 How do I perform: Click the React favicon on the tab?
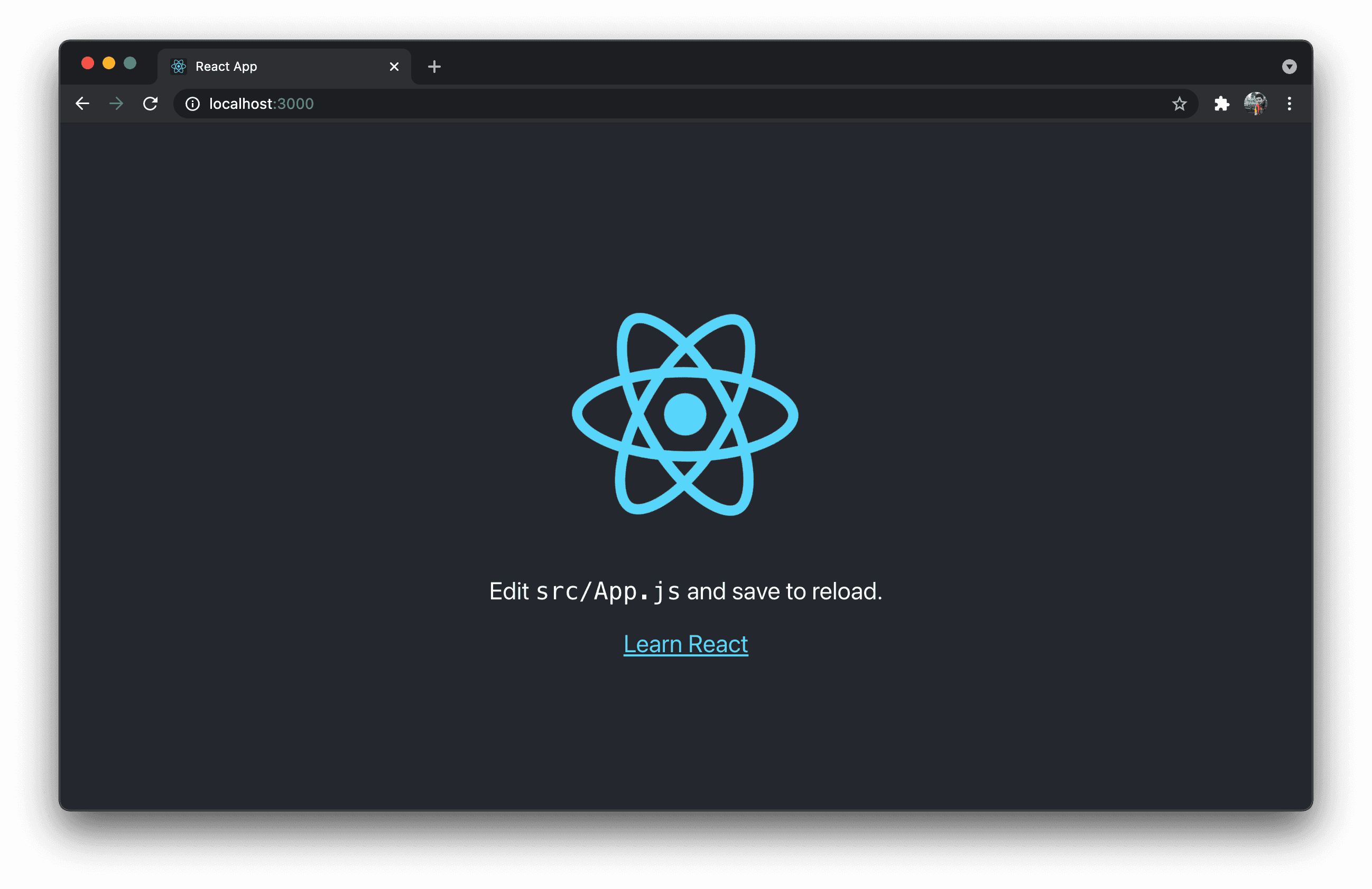pyautogui.click(x=179, y=67)
